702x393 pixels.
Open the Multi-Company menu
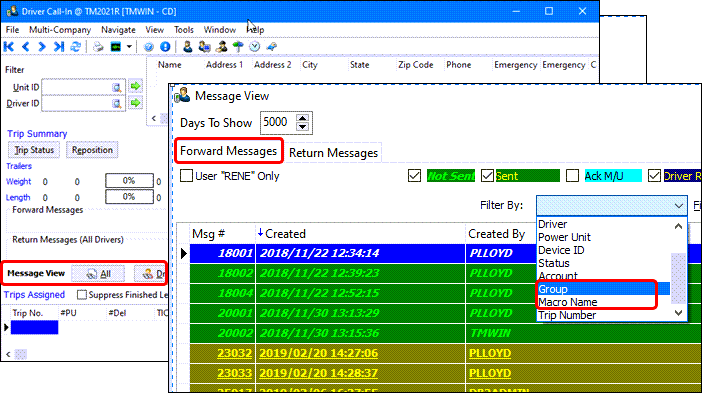[x=60, y=30]
